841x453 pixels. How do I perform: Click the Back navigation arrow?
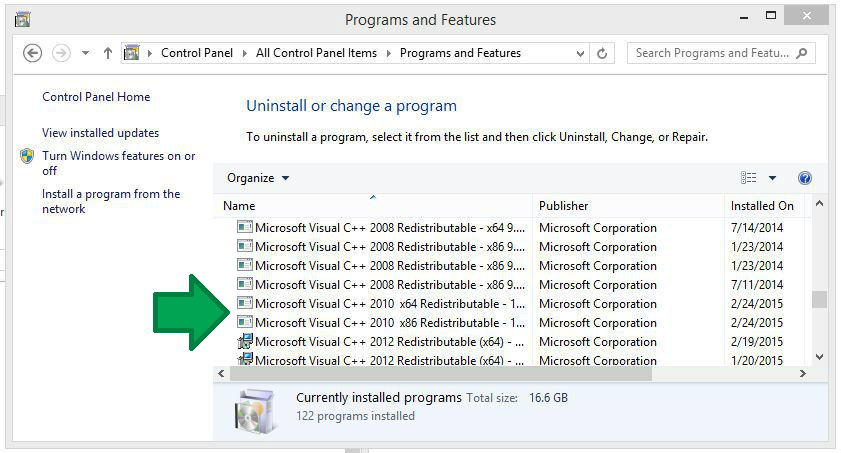[33, 54]
